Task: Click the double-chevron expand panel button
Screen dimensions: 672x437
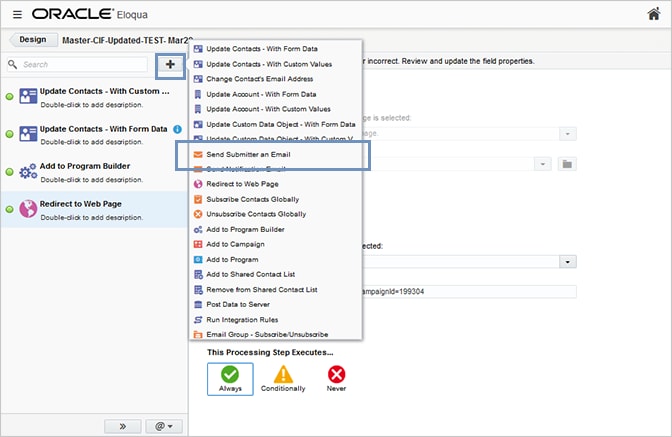Action: pos(123,426)
